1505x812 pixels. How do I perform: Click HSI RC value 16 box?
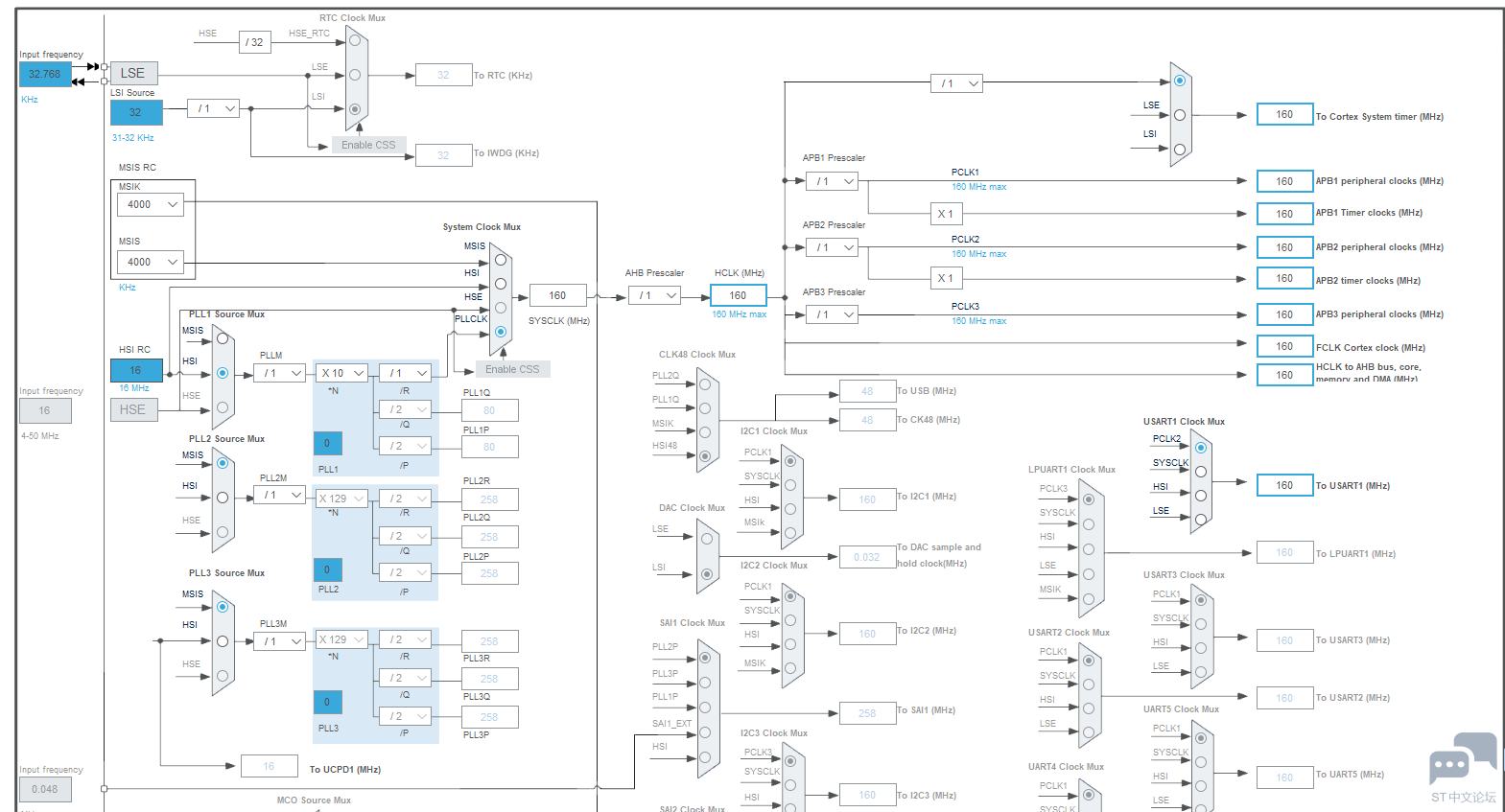pyautogui.click(x=136, y=370)
